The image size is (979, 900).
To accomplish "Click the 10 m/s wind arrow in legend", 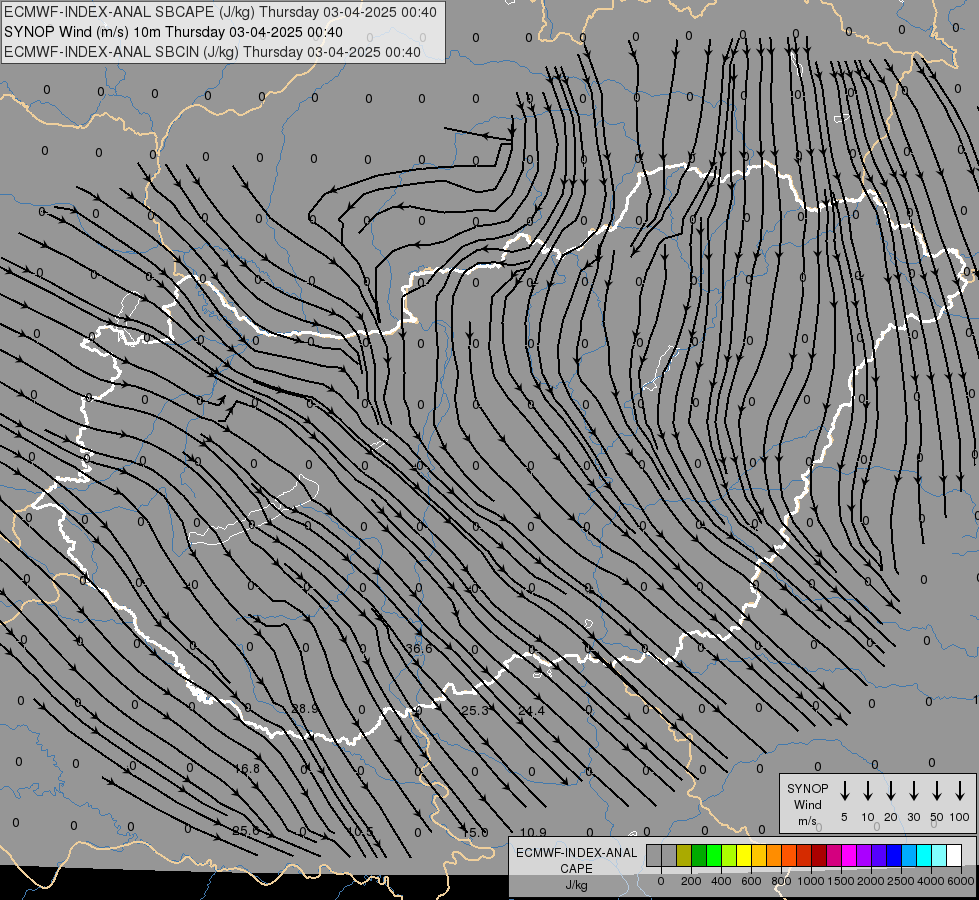I will tap(868, 791).
